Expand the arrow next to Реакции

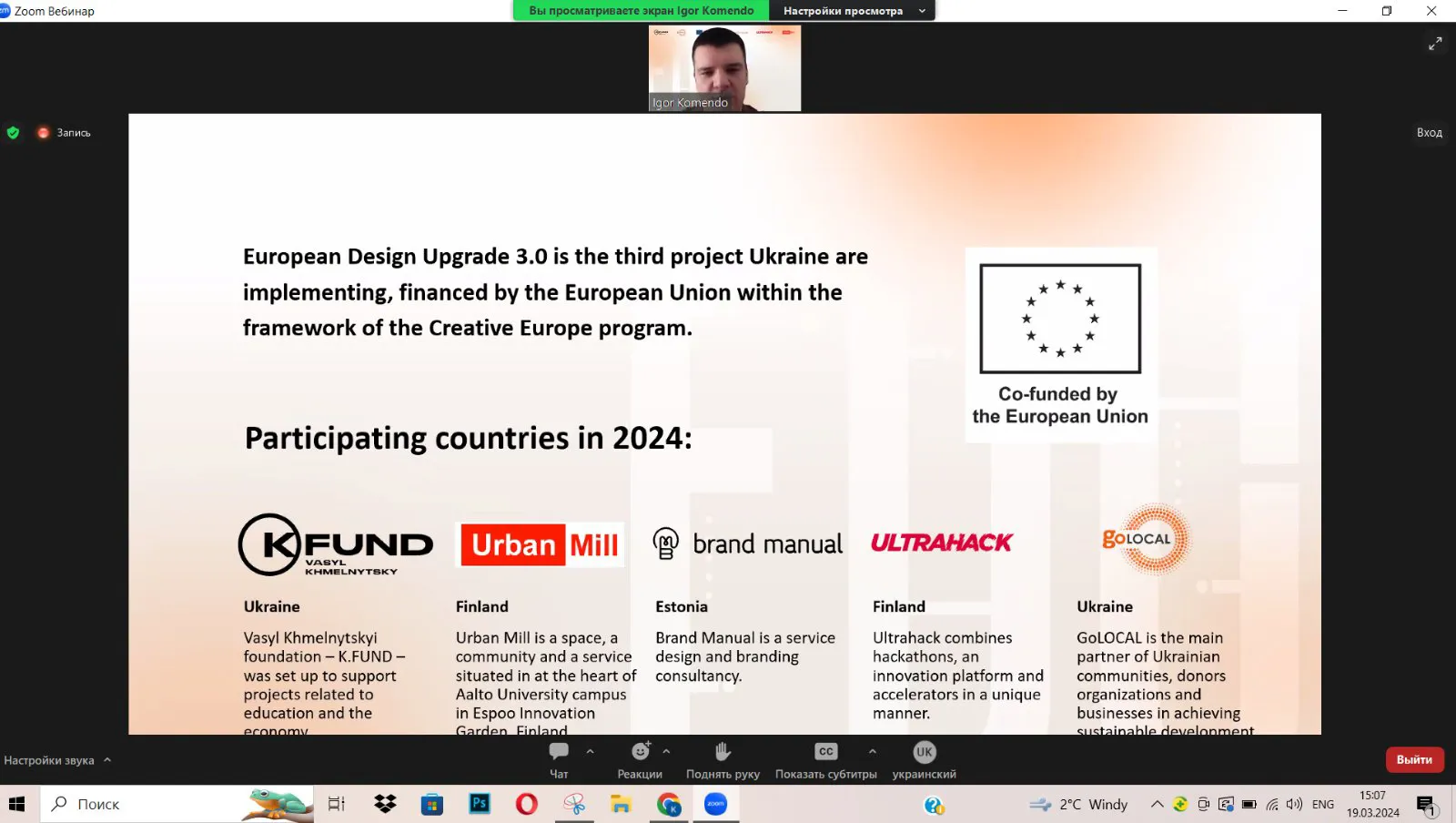(x=666, y=752)
